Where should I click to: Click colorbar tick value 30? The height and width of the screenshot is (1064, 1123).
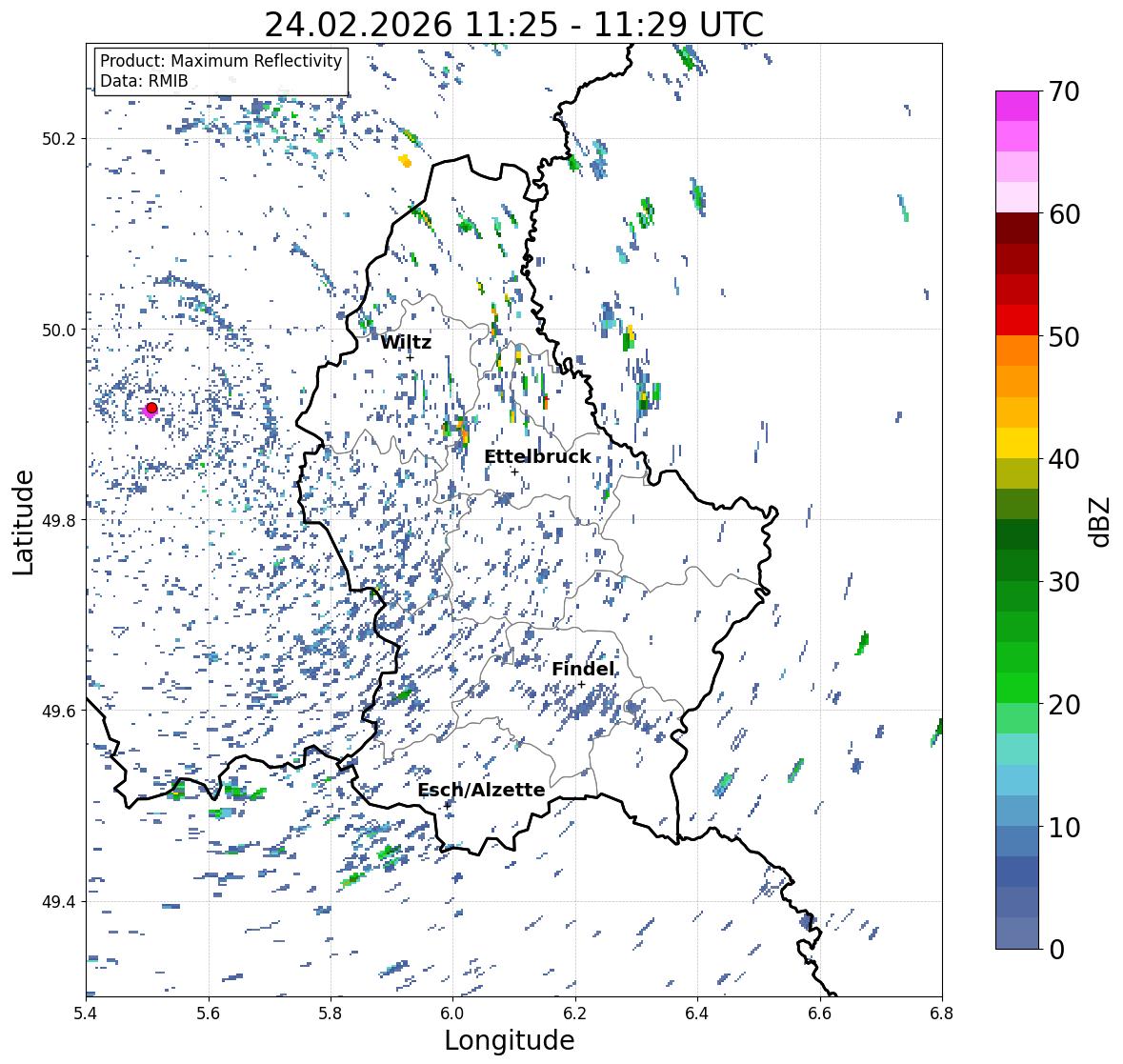[x=1064, y=581]
